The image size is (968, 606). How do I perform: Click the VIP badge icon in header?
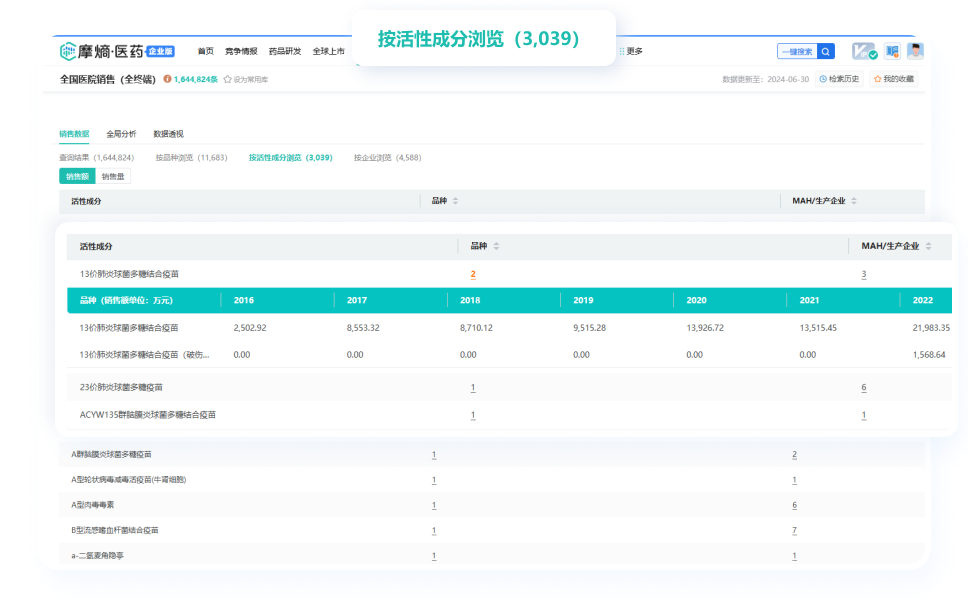(863, 51)
